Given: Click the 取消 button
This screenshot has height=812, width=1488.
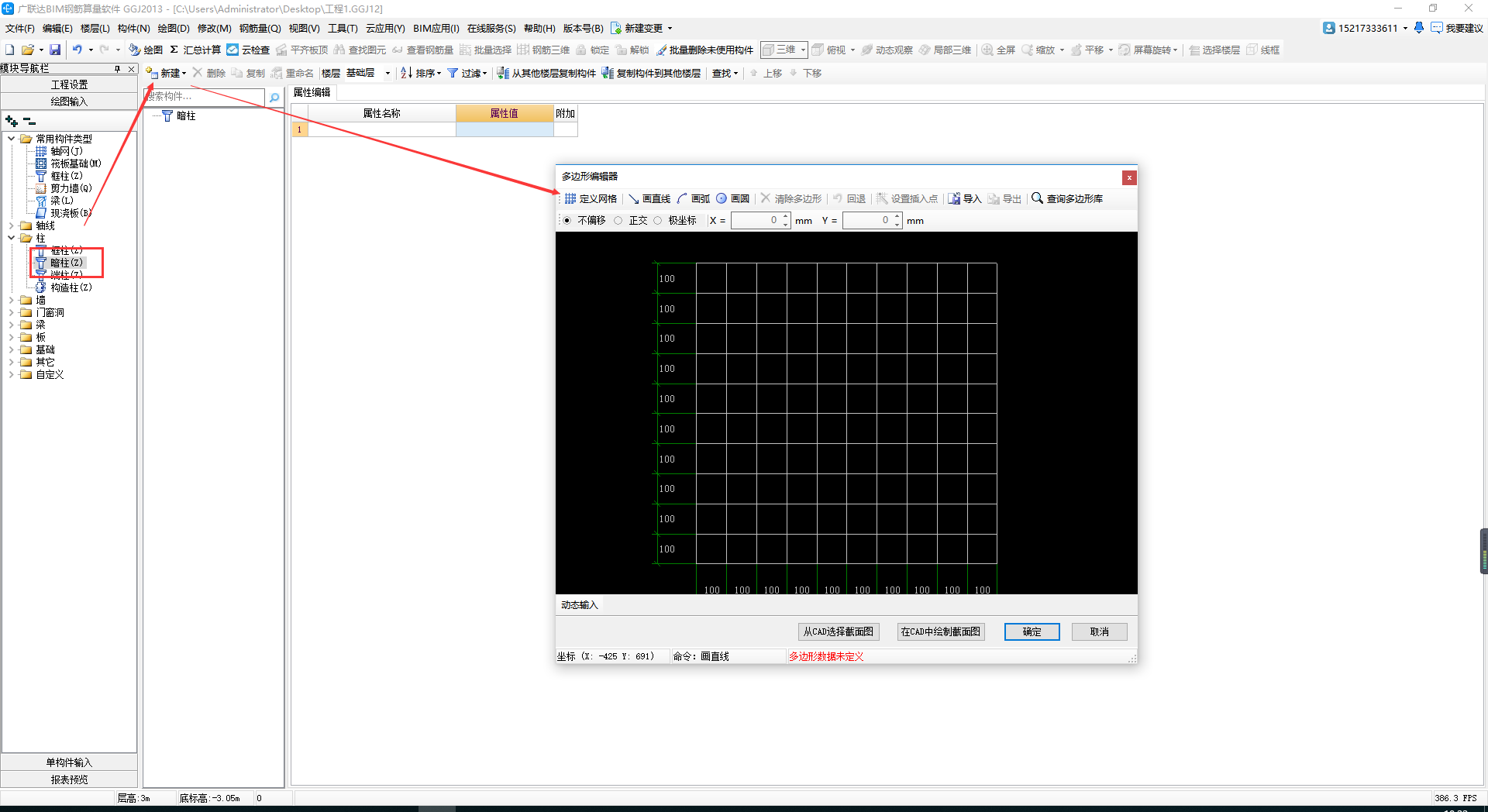Looking at the screenshot, I should click(1099, 632).
